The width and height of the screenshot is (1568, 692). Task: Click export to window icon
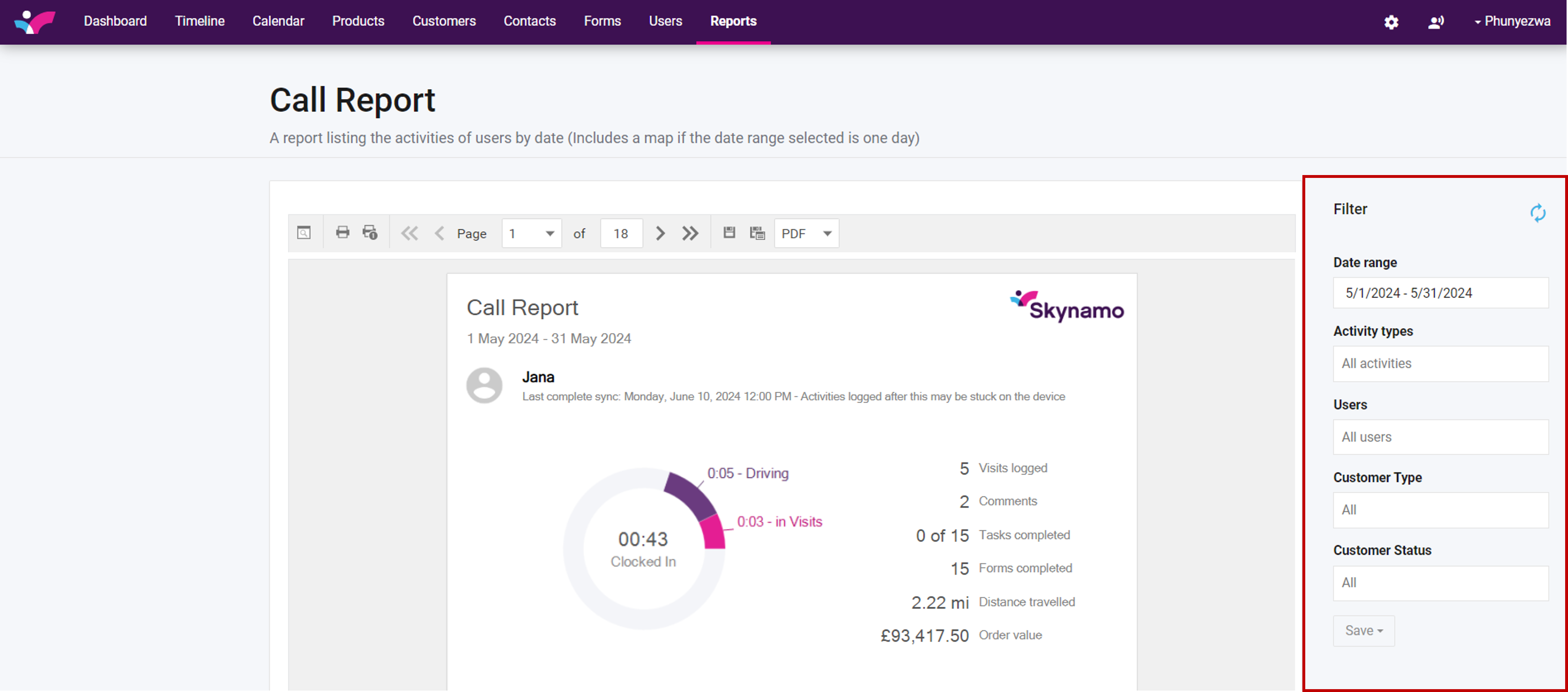[757, 233]
